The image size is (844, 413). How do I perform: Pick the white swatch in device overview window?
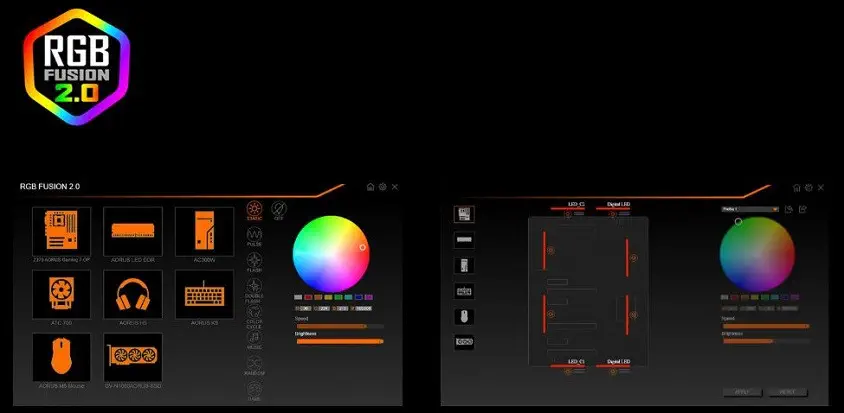(x=298, y=297)
